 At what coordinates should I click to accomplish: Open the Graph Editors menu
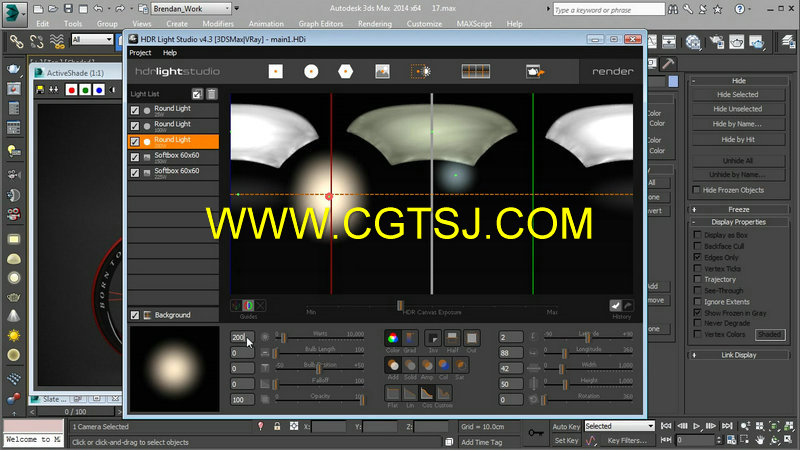[x=320, y=23]
